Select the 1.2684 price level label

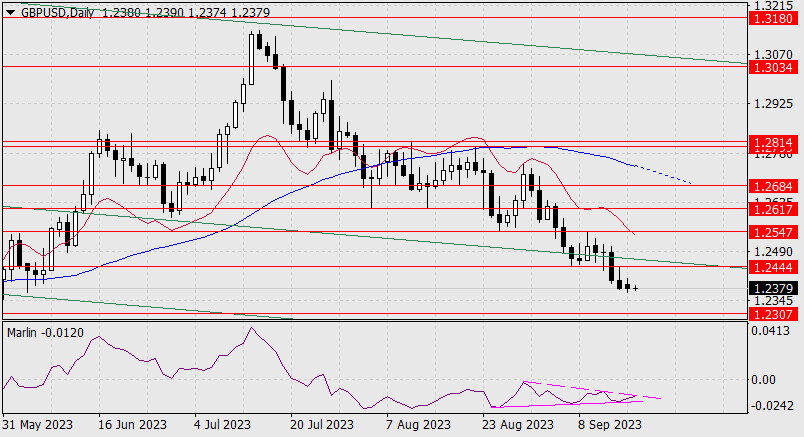click(773, 186)
